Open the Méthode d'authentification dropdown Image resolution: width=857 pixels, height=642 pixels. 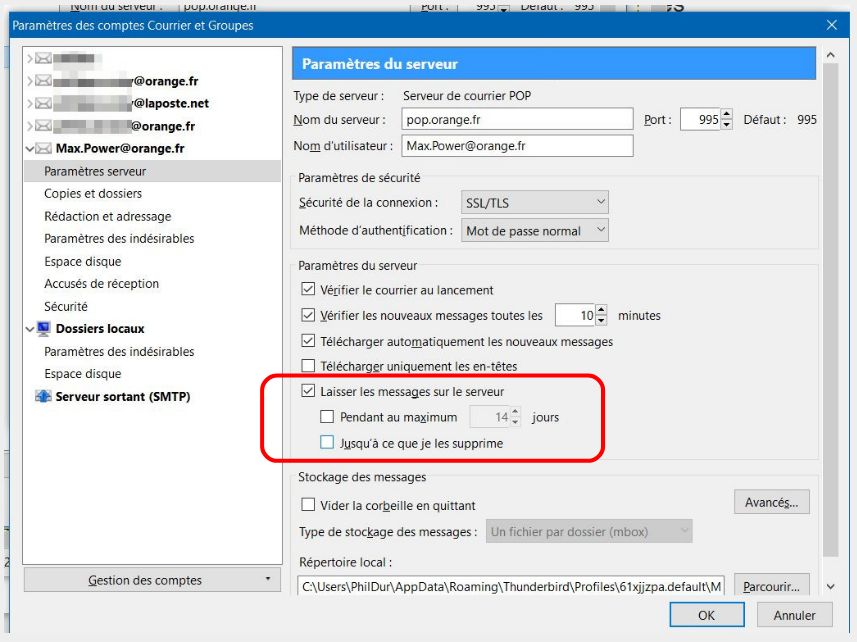click(535, 231)
